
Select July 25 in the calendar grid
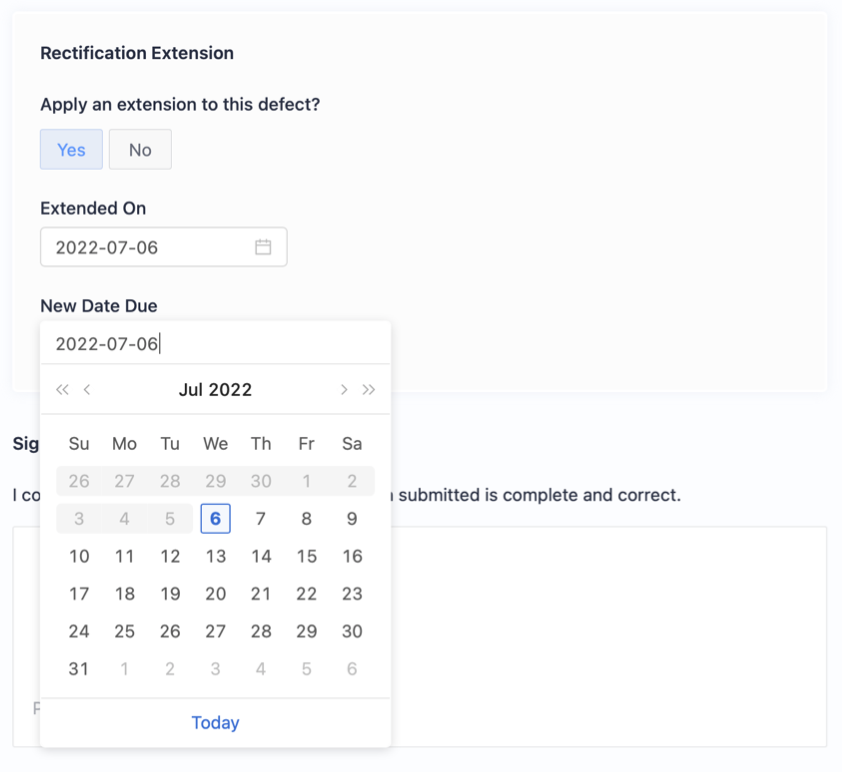(x=124, y=632)
